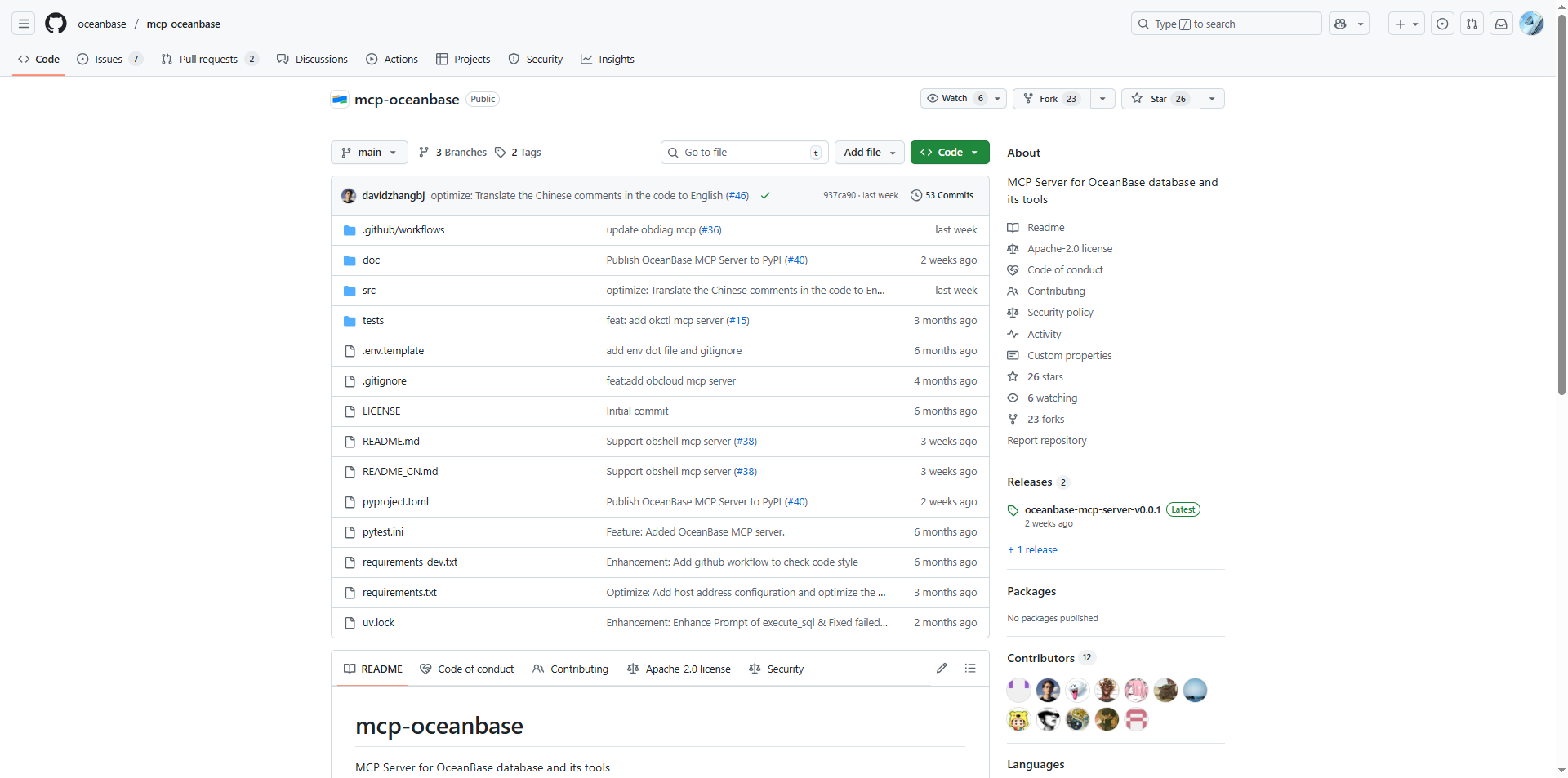Switch to the Pull requests tab
This screenshot has height=778, width=1568.
[210, 59]
